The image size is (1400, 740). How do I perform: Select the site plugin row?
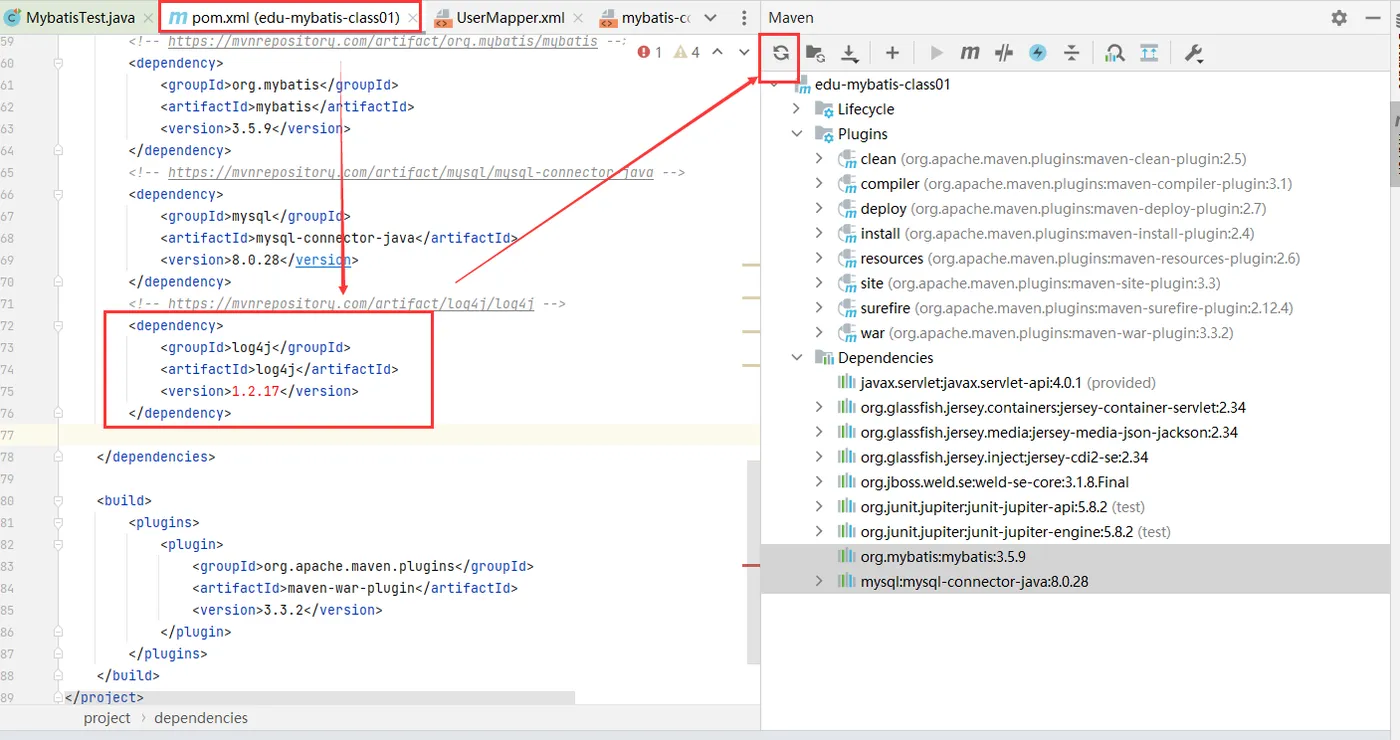point(1076,283)
